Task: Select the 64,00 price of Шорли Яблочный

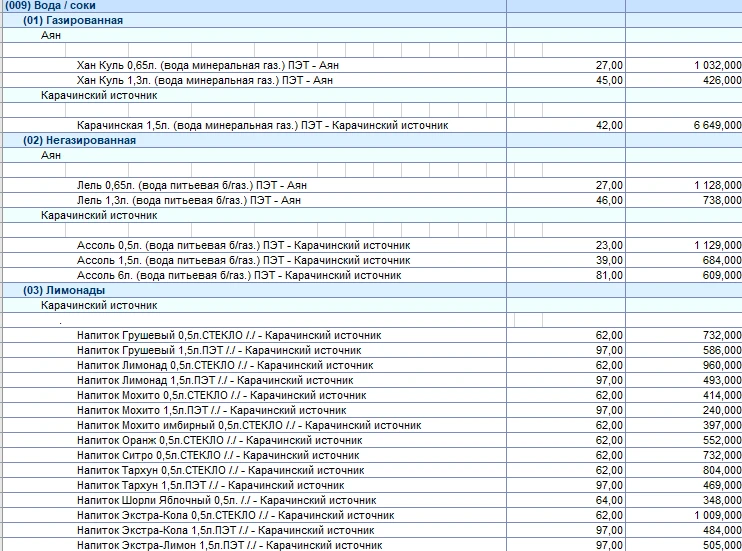Action: (x=609, y=500)
